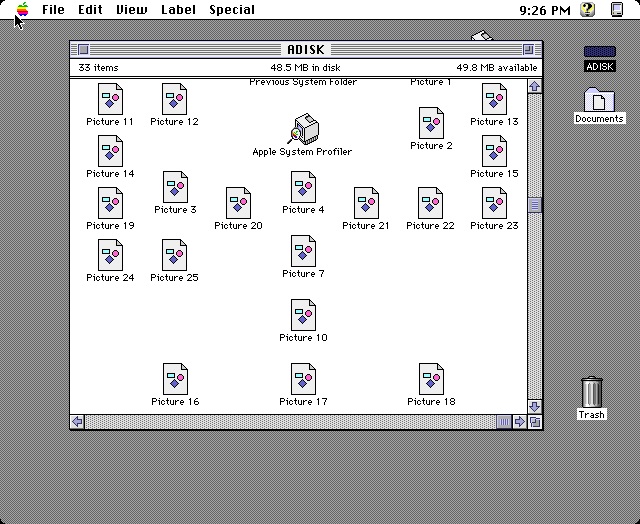Open the Apple menu
Screen dimensions: 640x524
point(23,9)
